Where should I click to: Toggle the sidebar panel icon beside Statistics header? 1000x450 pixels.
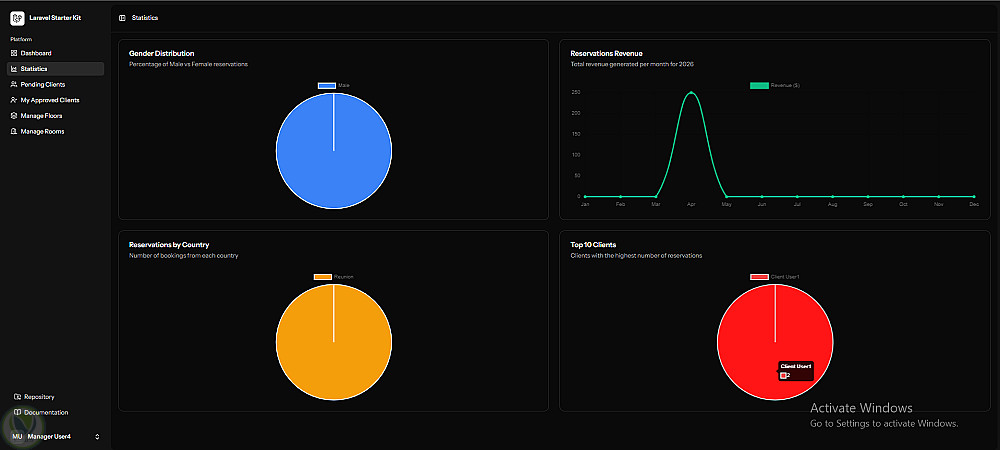pyautogui.click(x=122, y=18)
